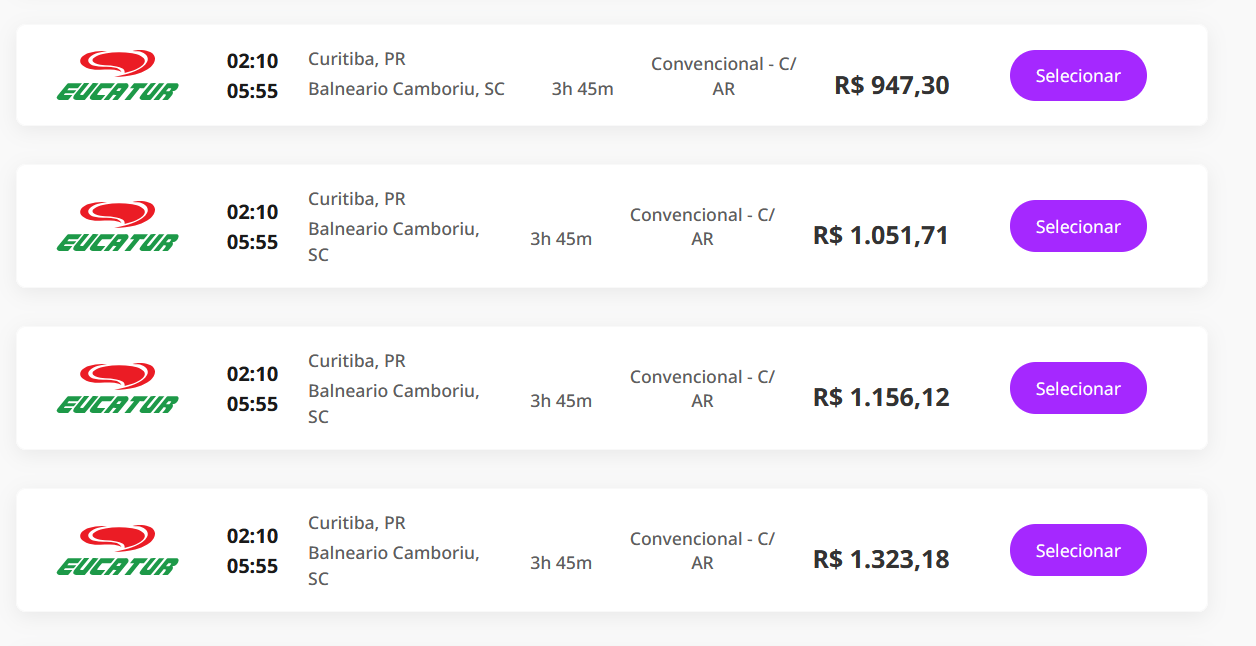Viewport: 1256px width, 646px height.
Task: Click the R$ 1.051,71 price label
Action: (x=880, y=236)
